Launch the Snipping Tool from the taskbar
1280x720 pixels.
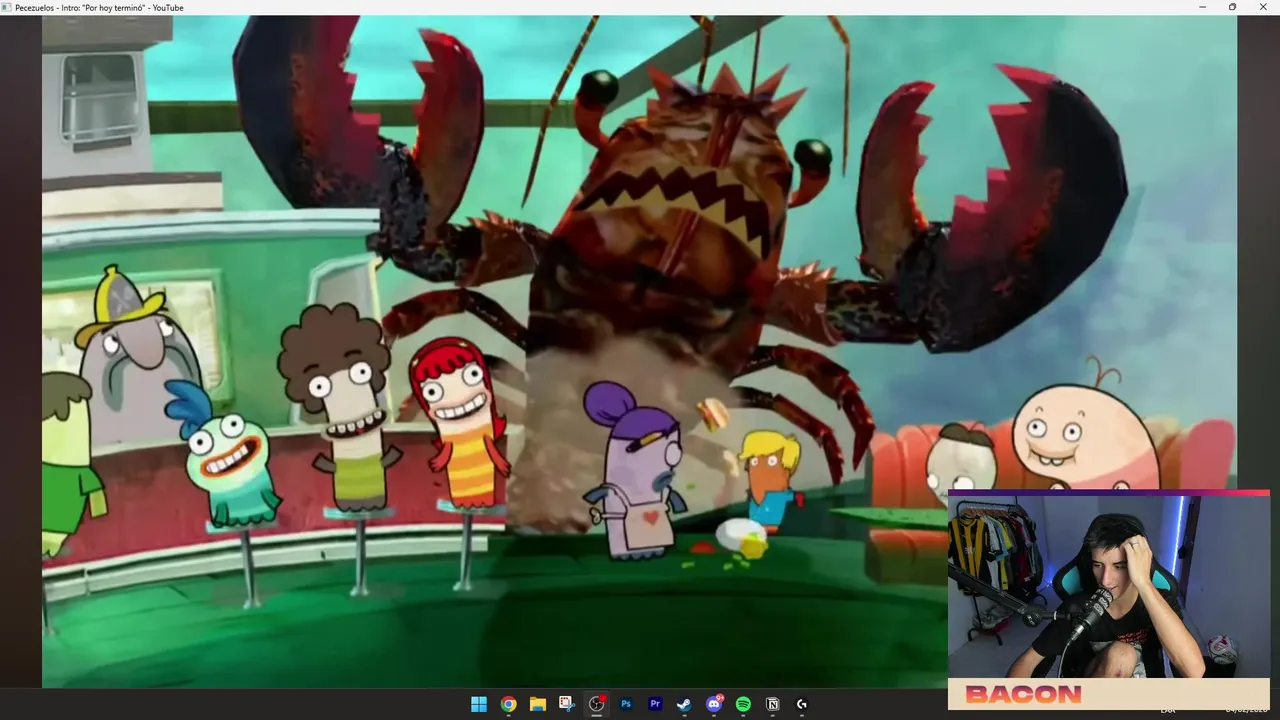coord(566,704)
